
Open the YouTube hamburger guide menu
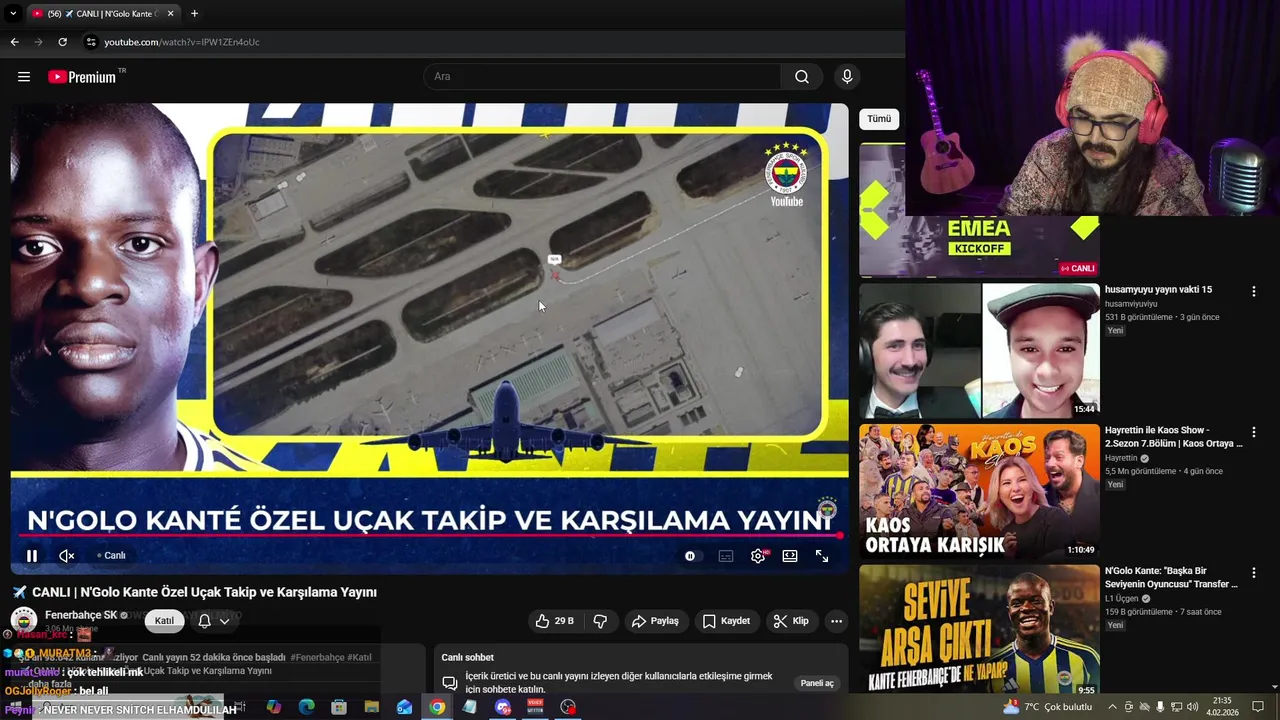pyautogui.click(x=24, y=77)
